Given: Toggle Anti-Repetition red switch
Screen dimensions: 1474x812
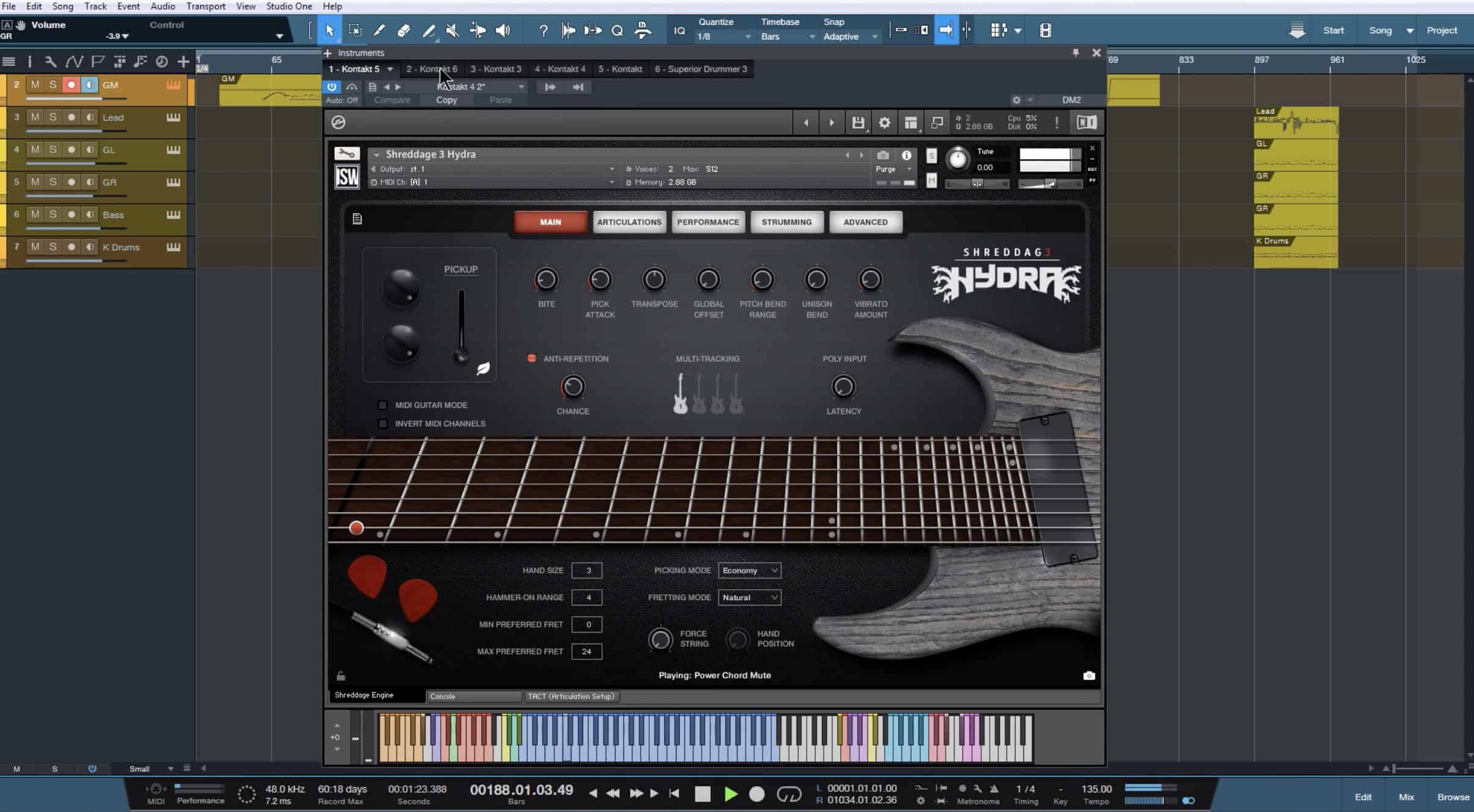Looking at the screenshot, I should [x=531, y=358].
